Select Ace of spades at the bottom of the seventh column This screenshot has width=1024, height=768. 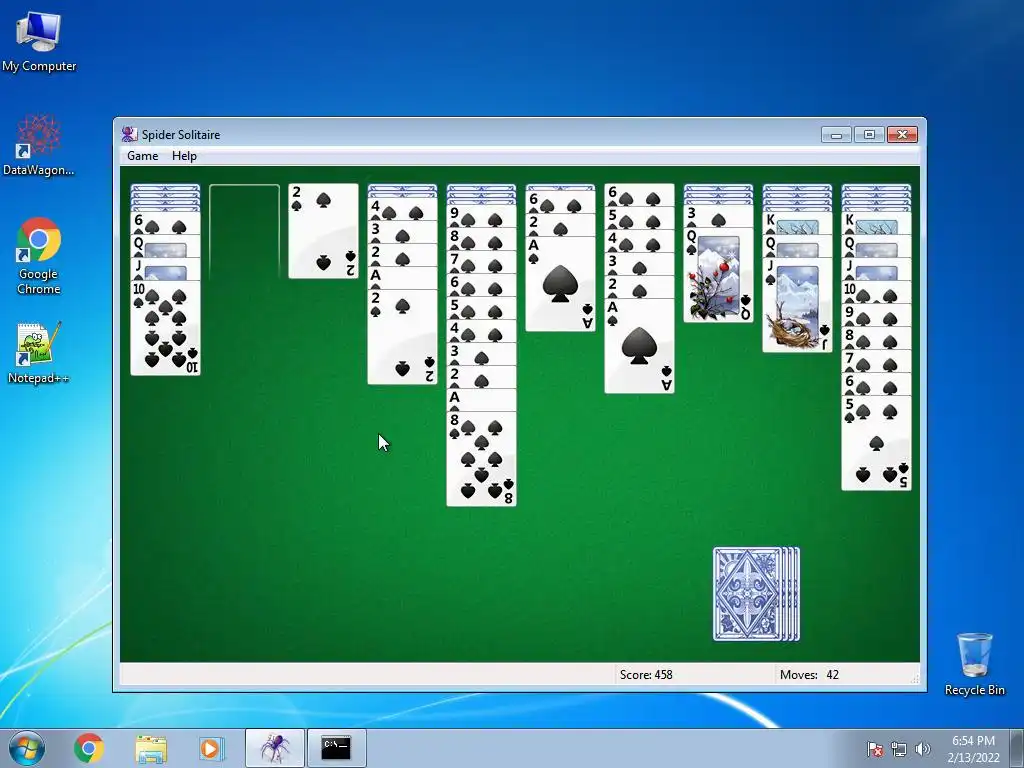pos(639,346)
